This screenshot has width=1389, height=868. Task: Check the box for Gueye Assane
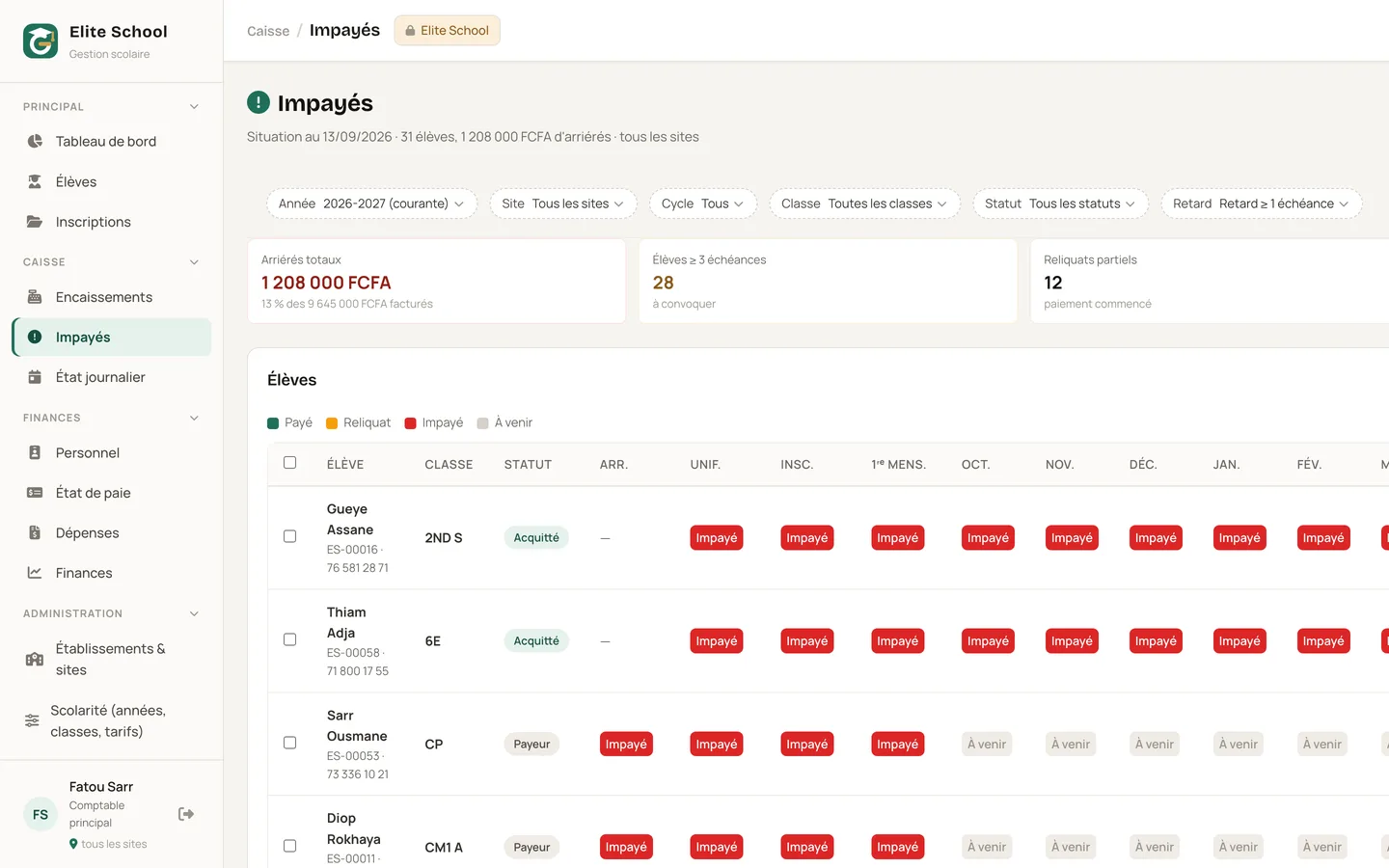click(x=289, y=536)
